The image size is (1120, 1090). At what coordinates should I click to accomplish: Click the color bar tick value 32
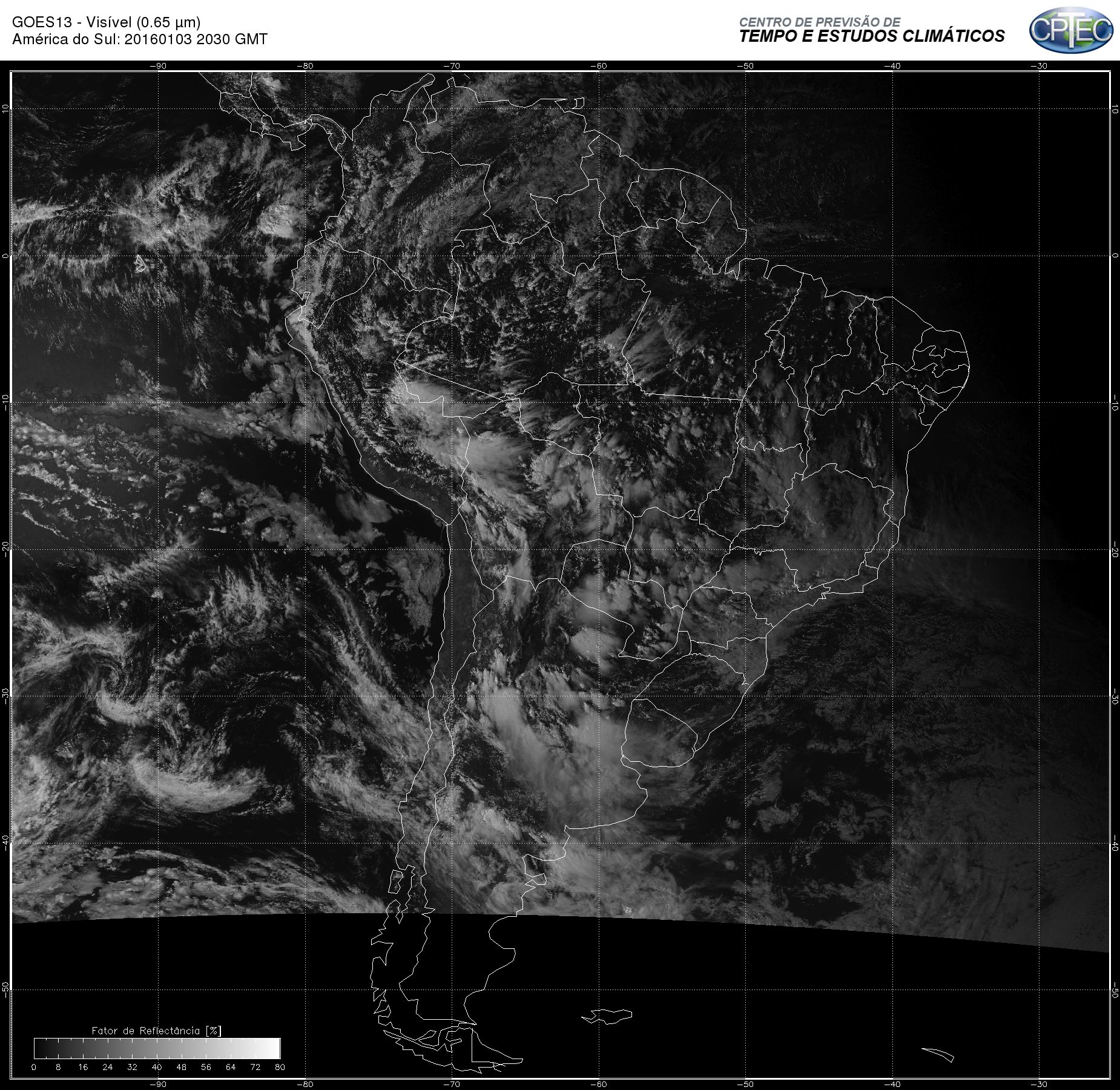132,1067
